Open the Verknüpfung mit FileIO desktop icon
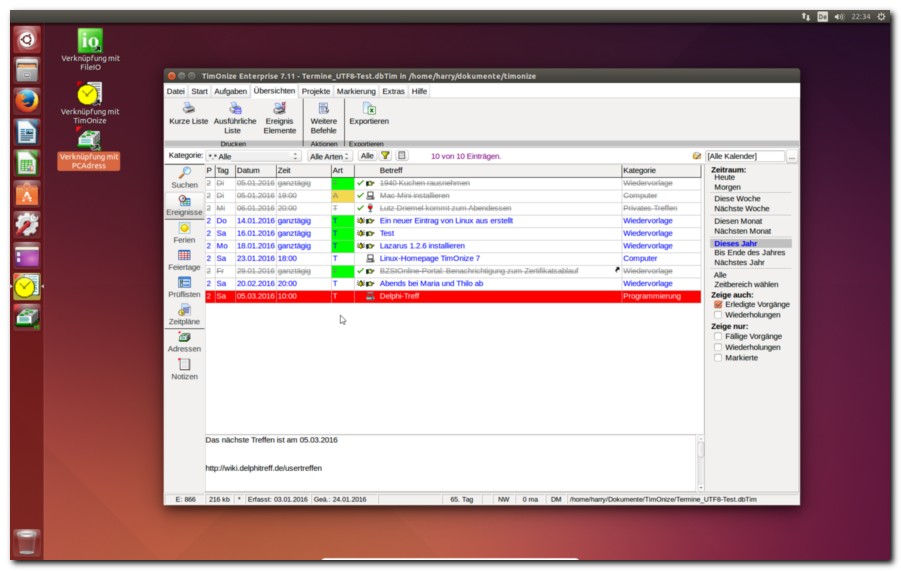 click(x=90, y=49)
